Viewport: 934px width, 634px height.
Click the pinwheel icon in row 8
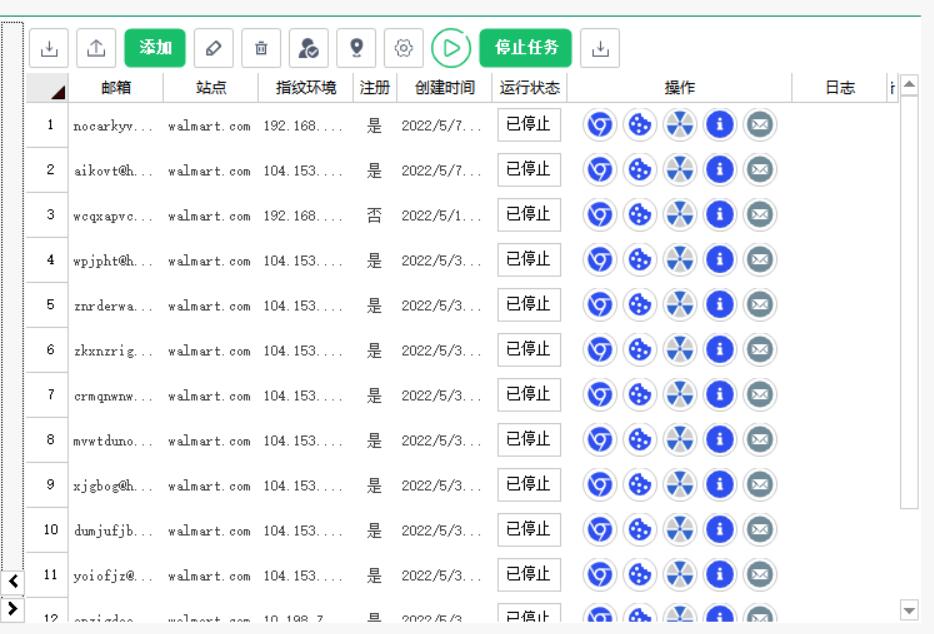[x=680, y=440]
